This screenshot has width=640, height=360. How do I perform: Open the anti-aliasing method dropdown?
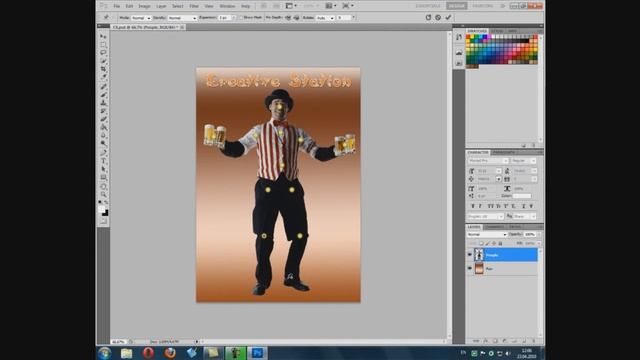(x=524, y=216)
